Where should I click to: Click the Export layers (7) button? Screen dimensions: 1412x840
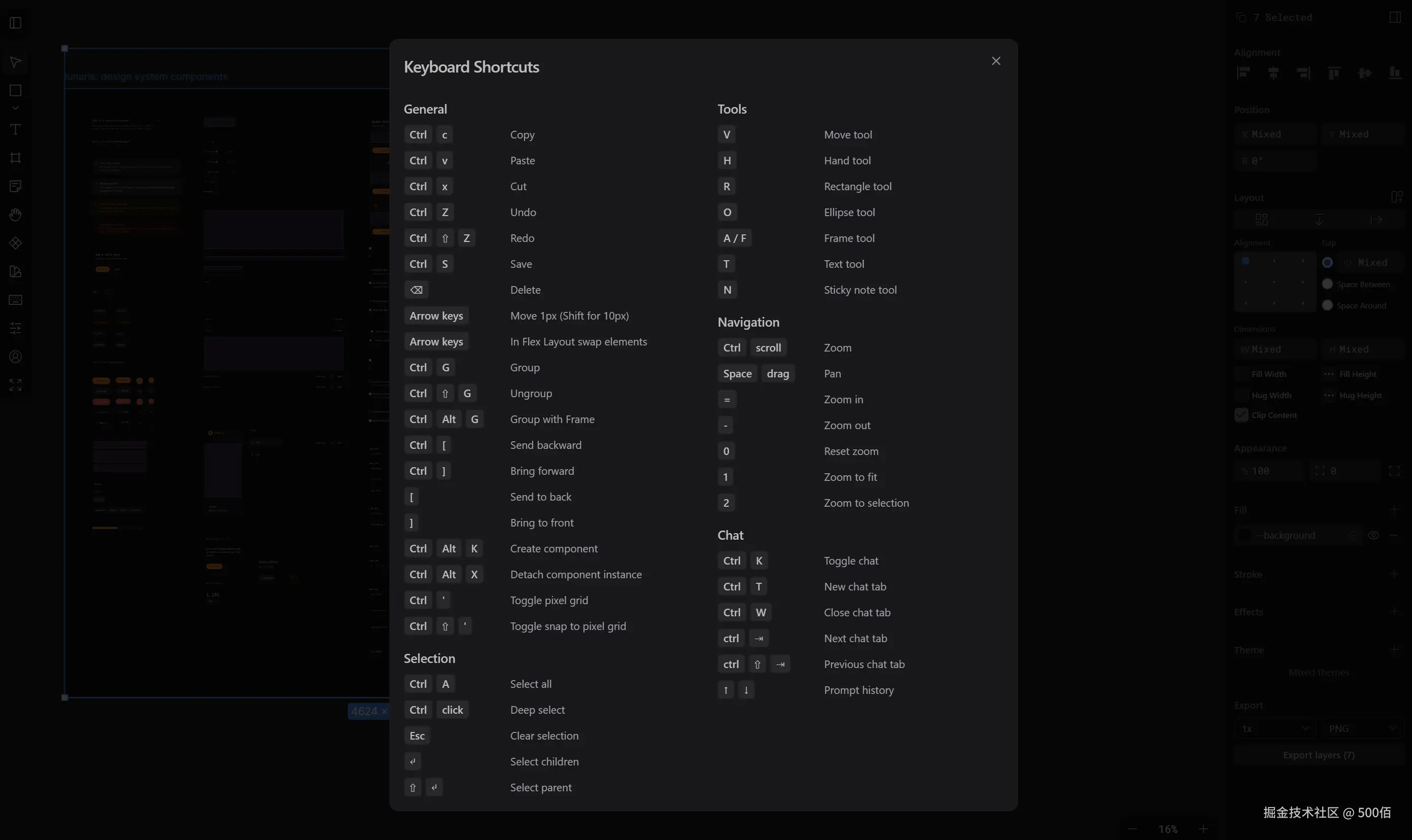point(1319,755)
